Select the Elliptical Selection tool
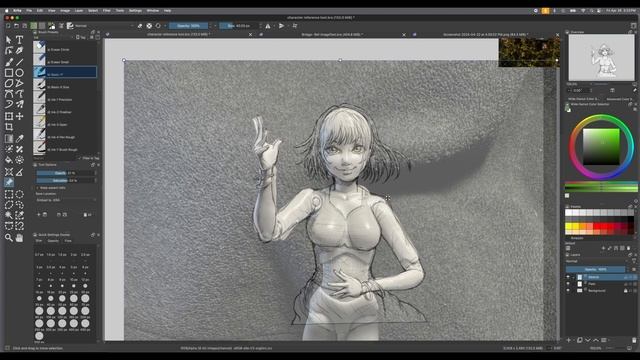The height and width of the screenshot is (360, 640). click(x=19, y=194)
